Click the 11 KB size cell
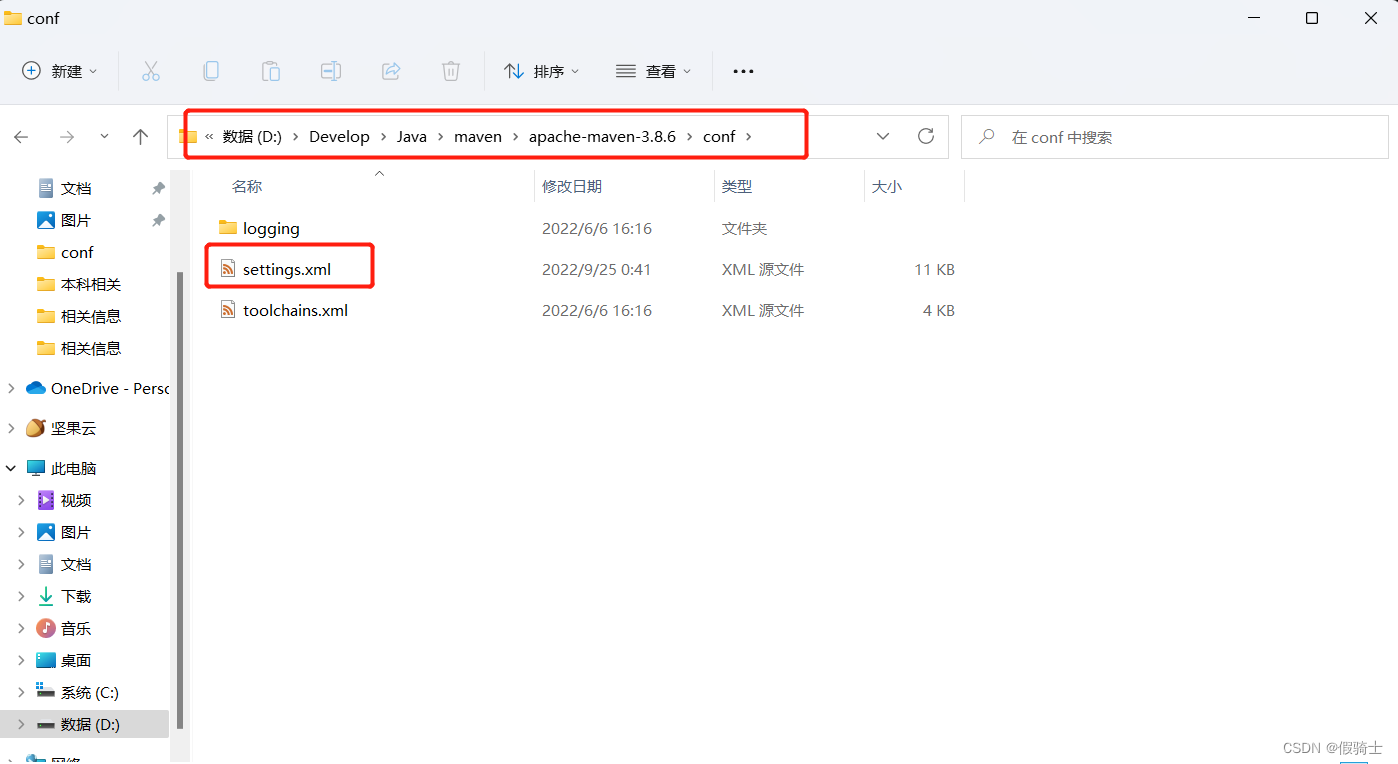The width and height of the screenshot is (1398, 764). tap(934, 269)
